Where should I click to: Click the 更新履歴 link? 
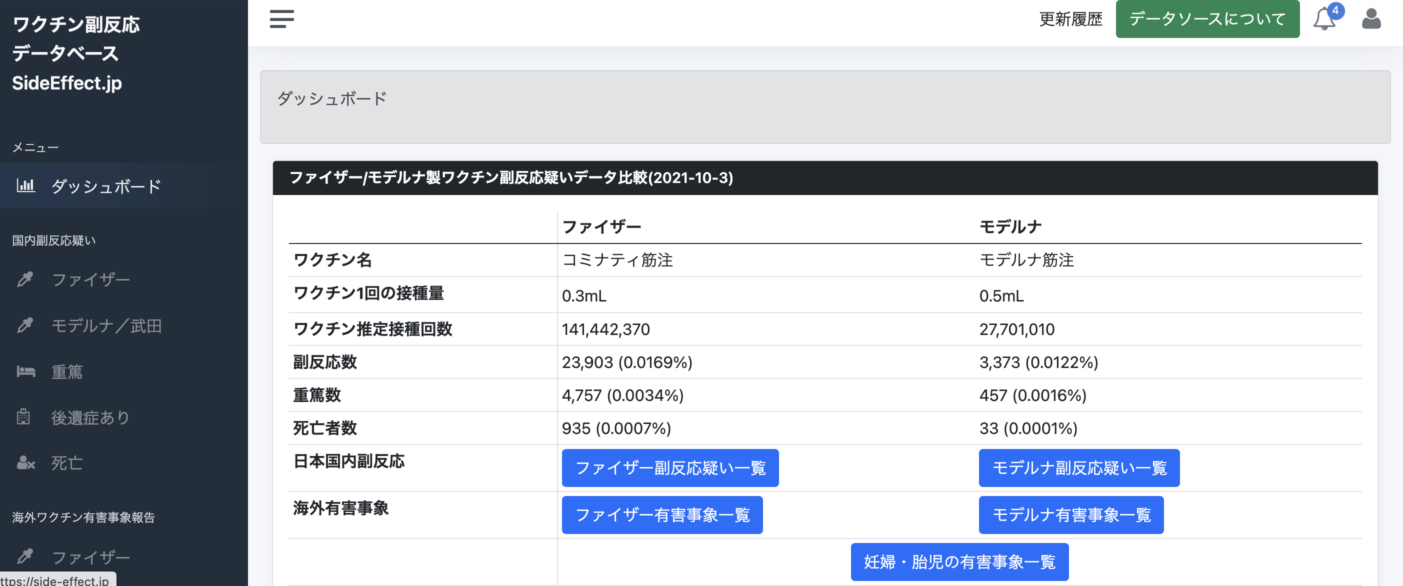(x=1070, y=19)
